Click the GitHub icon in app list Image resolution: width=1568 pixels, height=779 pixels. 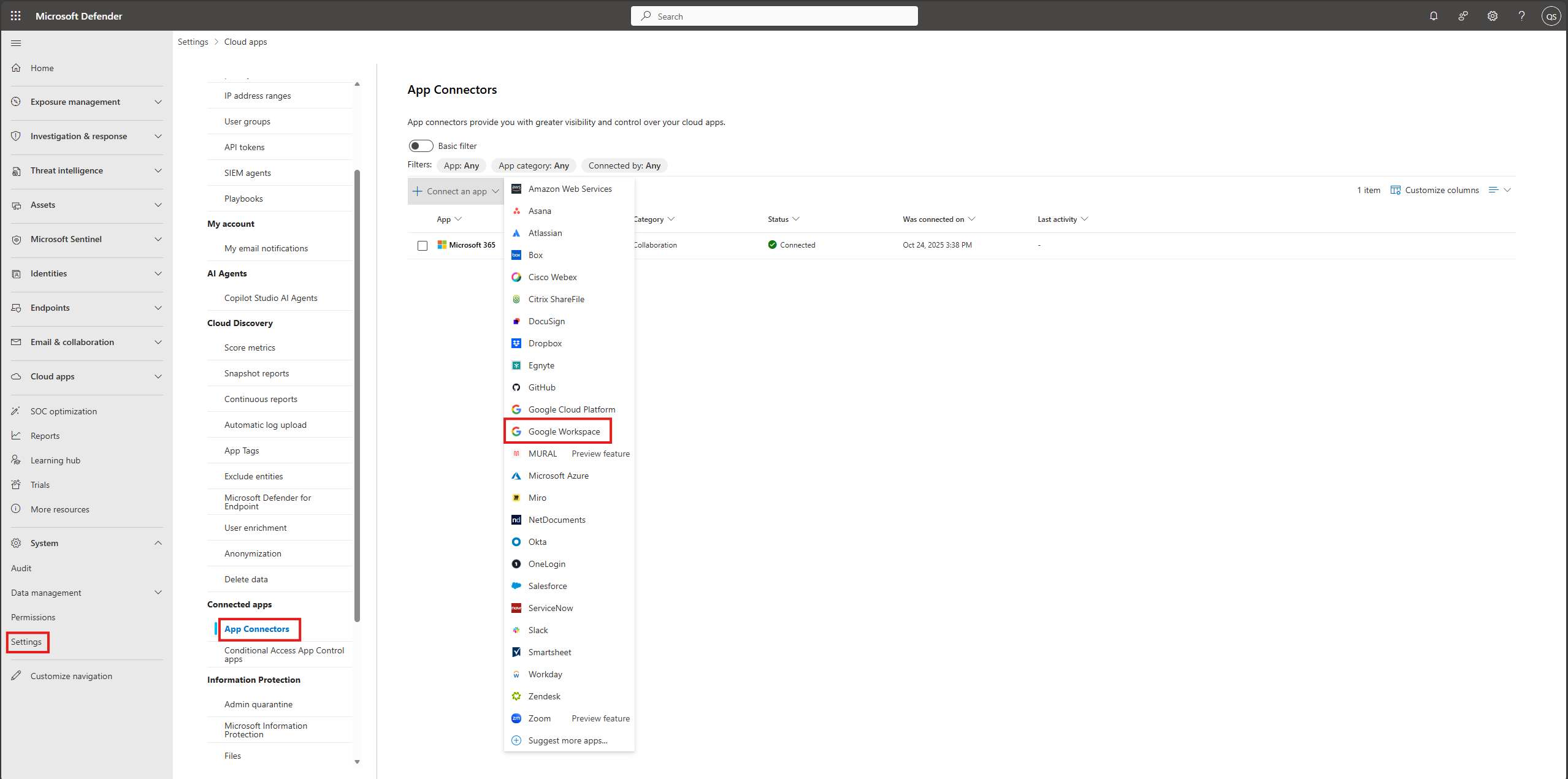coord(516,387)
